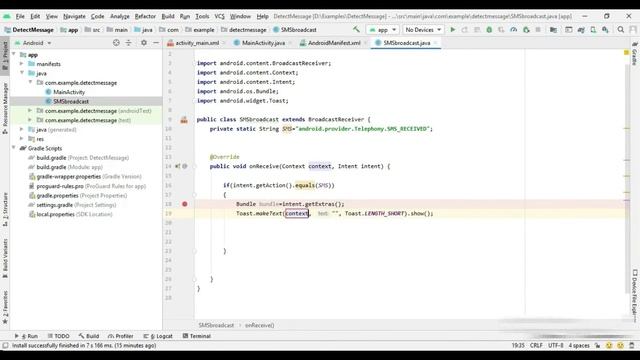
Task: Open Search Everywhere magnifier icon
Action: 621,30
